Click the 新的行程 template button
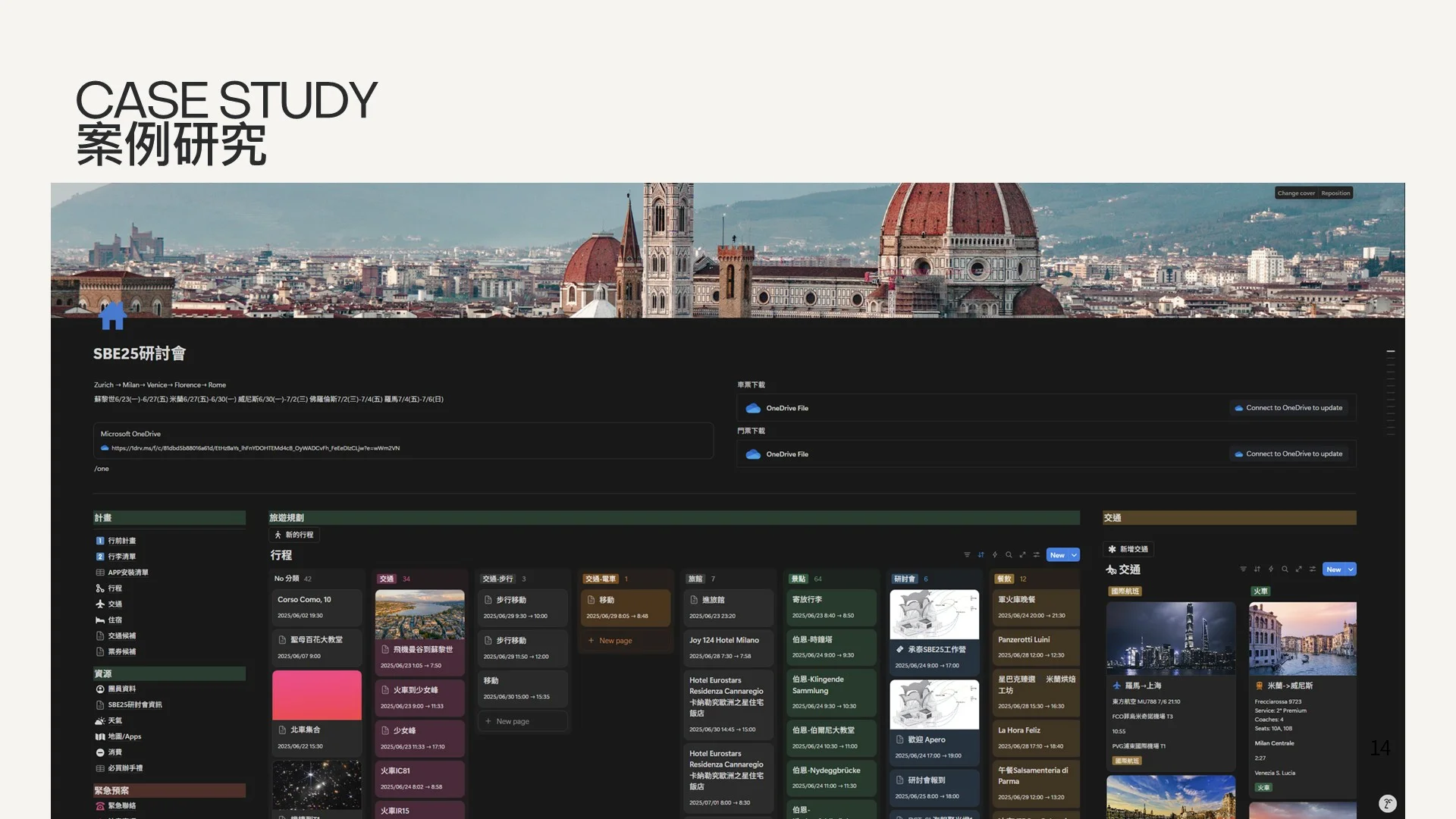The height and width of the screenshot is (819, 1456). click(294, 535)
